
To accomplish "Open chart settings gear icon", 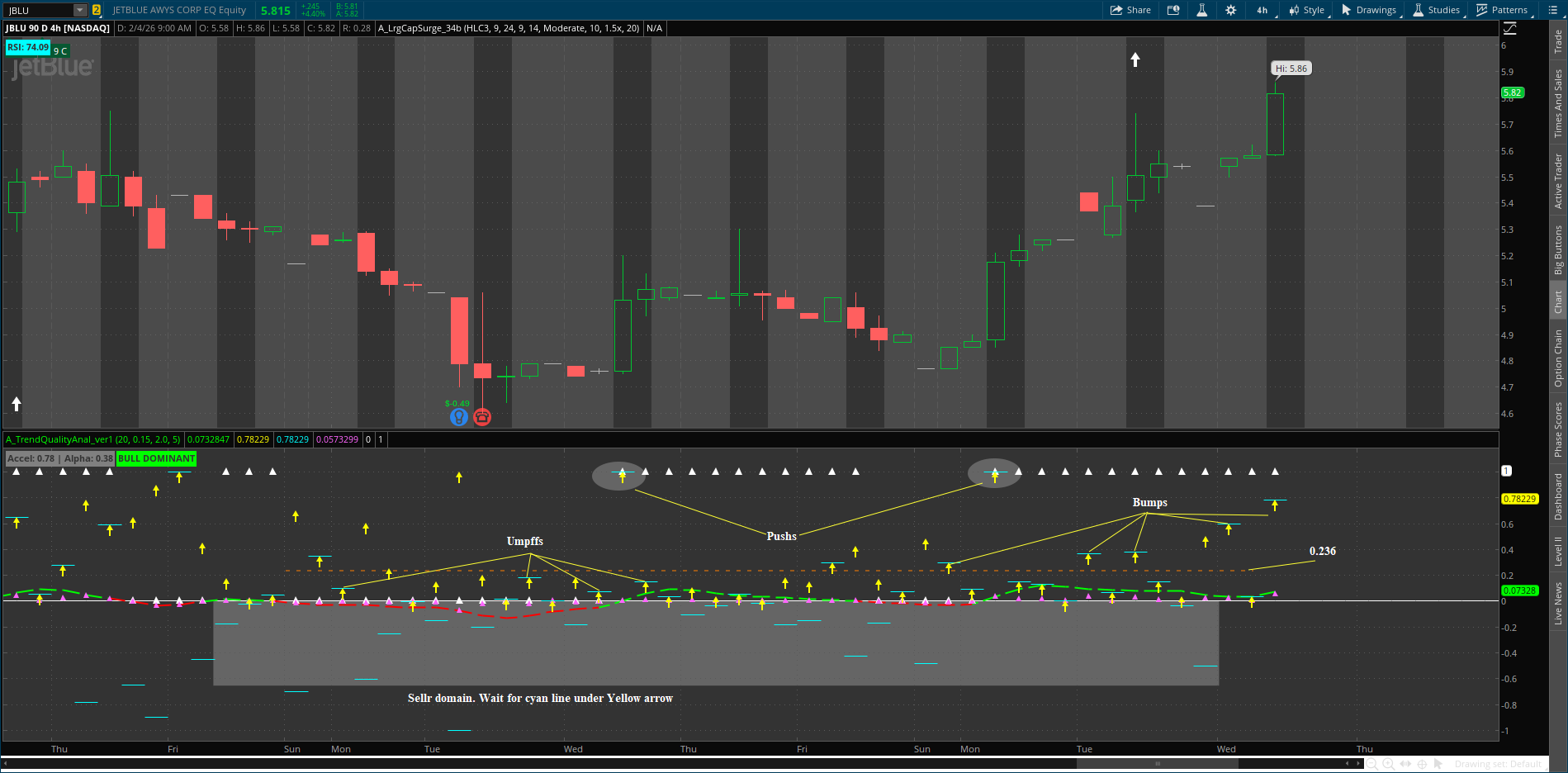I will tap(1230, 10).
